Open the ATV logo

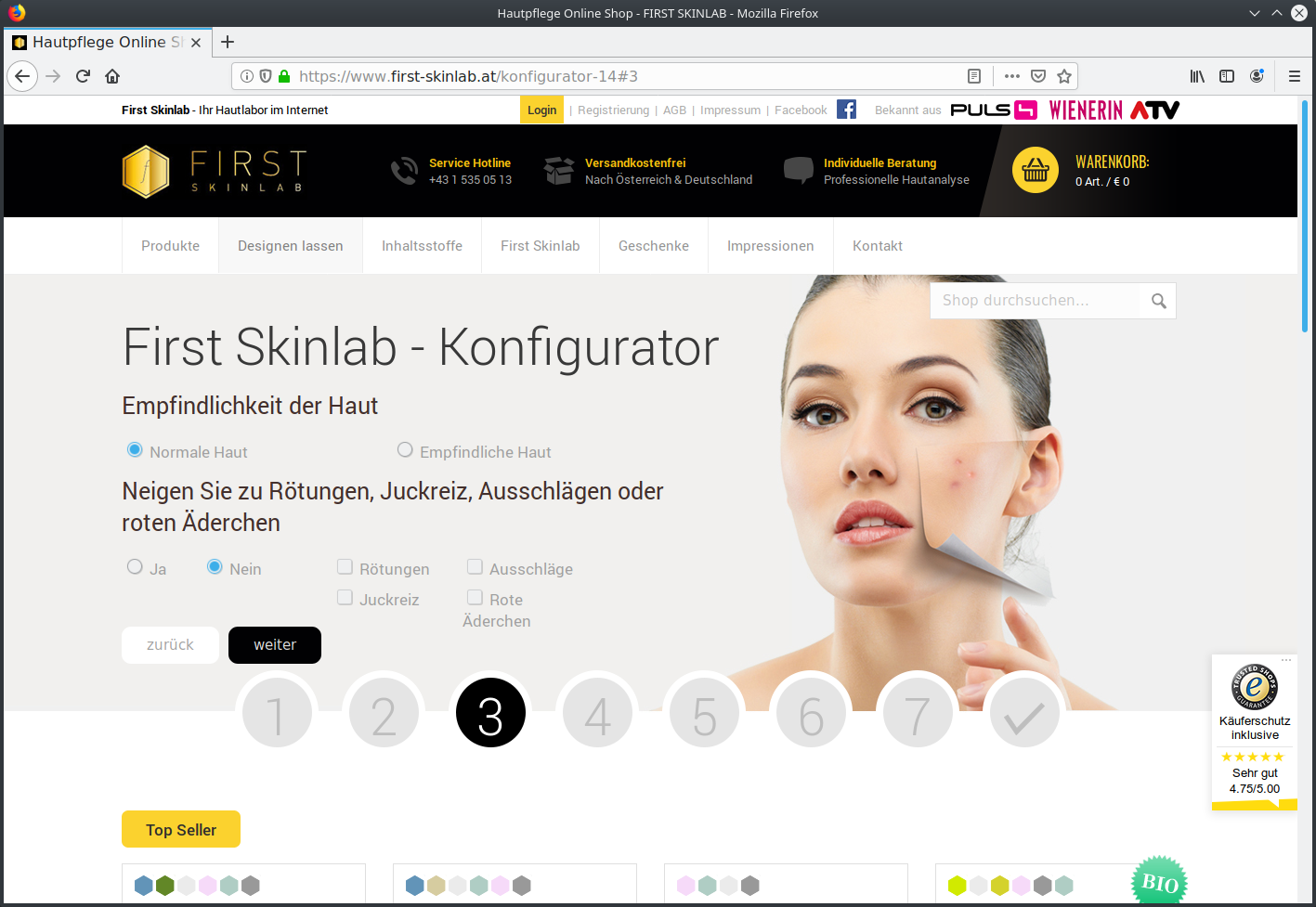click(1154, 110)
